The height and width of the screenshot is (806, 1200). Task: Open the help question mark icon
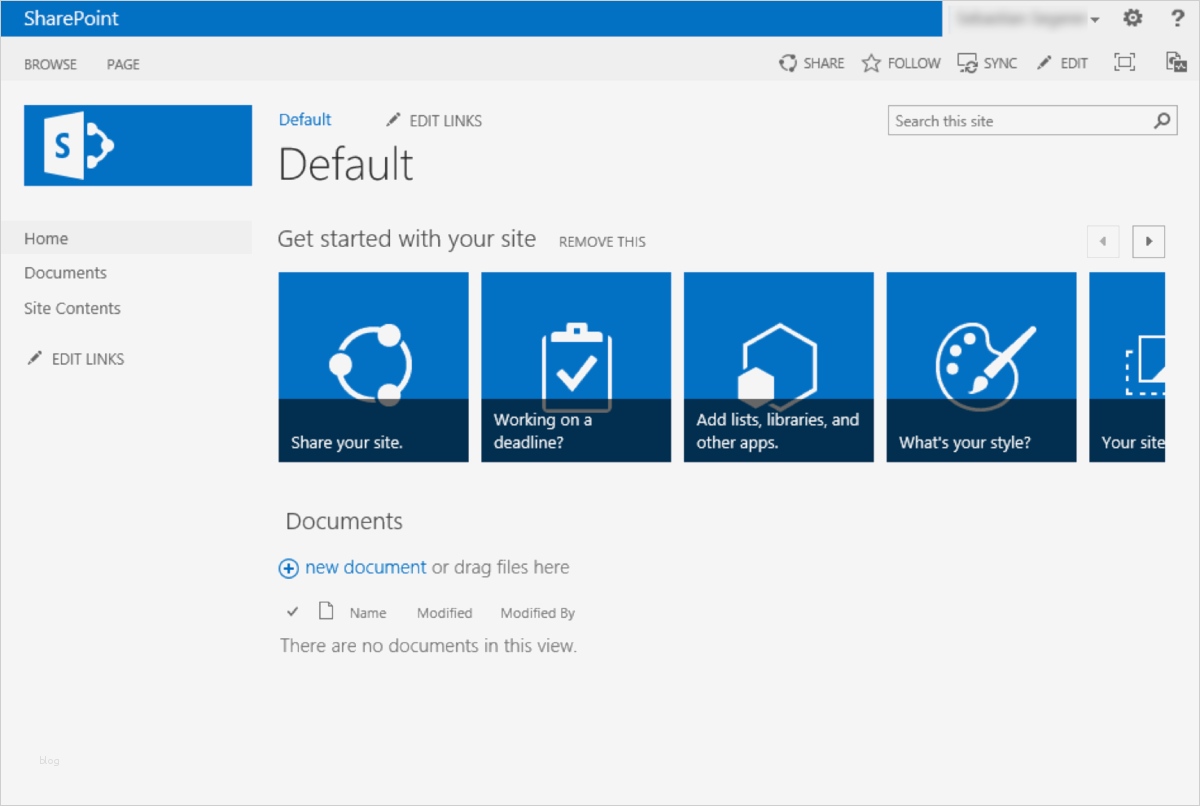pyautogui.click(x=1177, y=18)
